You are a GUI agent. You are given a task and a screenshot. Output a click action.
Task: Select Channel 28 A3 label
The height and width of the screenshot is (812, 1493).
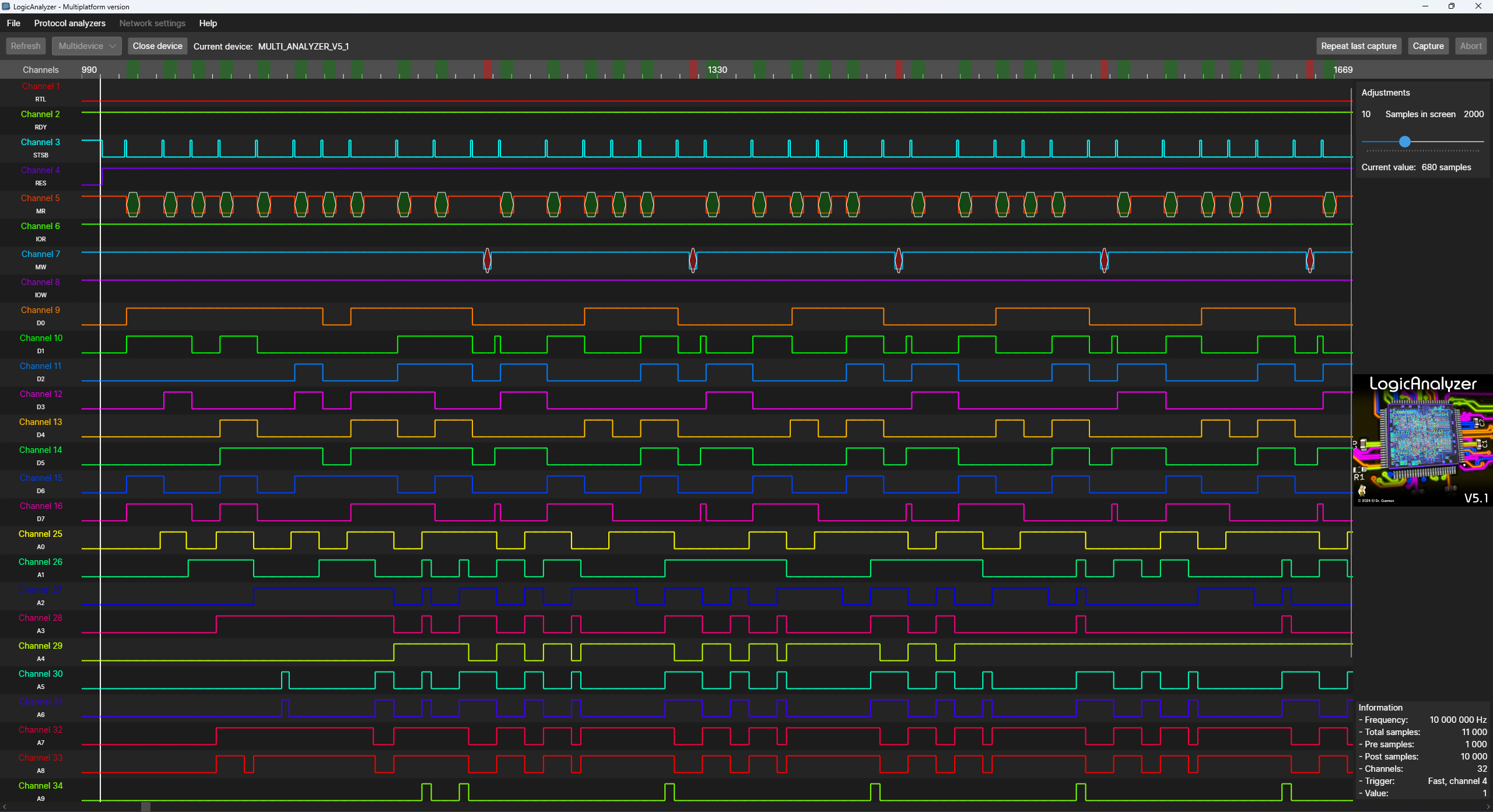click(x=41, y=624)
